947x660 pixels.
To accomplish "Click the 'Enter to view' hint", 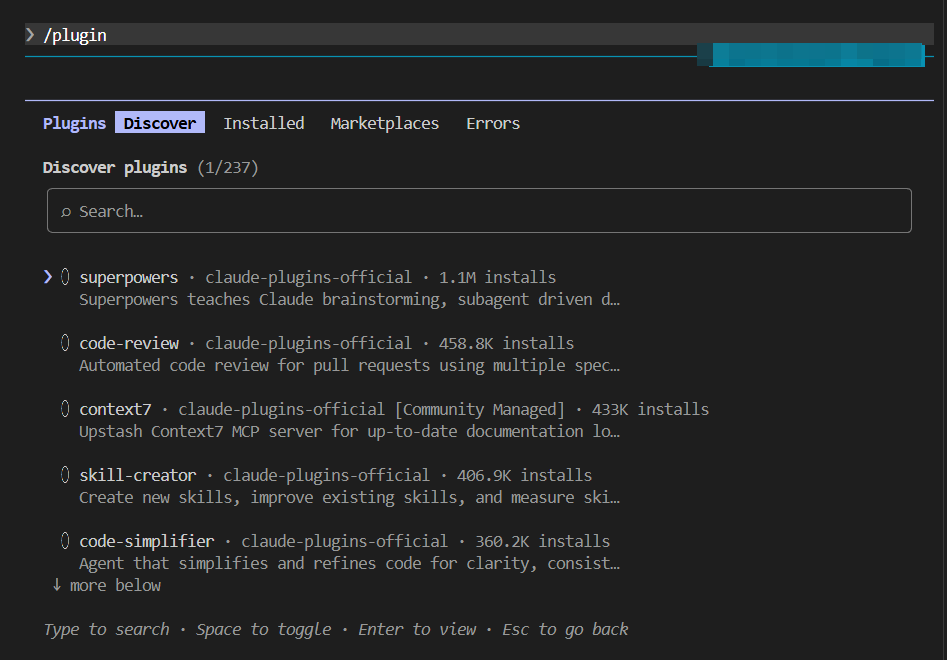I will pos(417,630).
